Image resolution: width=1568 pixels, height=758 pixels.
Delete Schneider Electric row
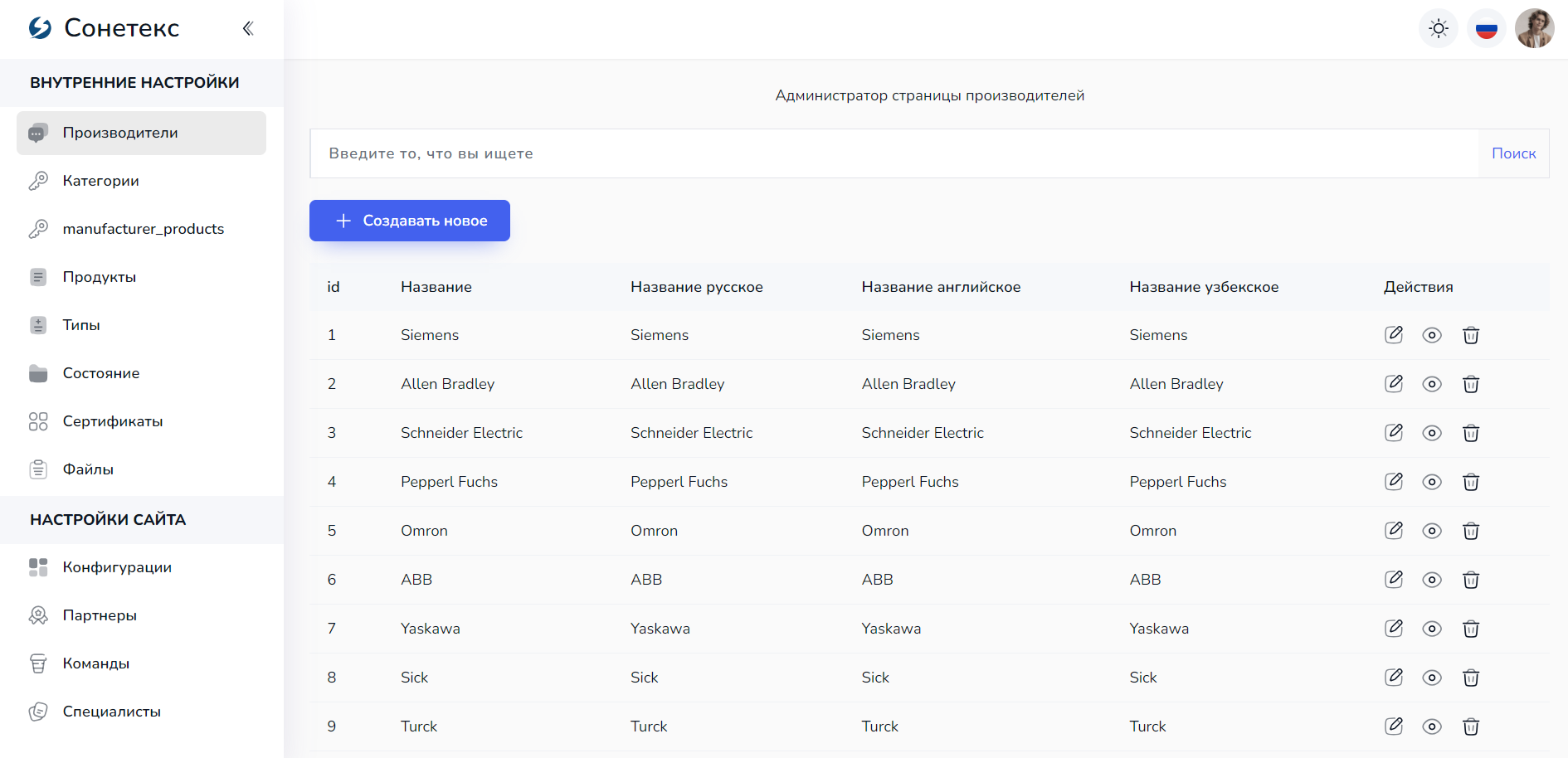click(1471, 433)
